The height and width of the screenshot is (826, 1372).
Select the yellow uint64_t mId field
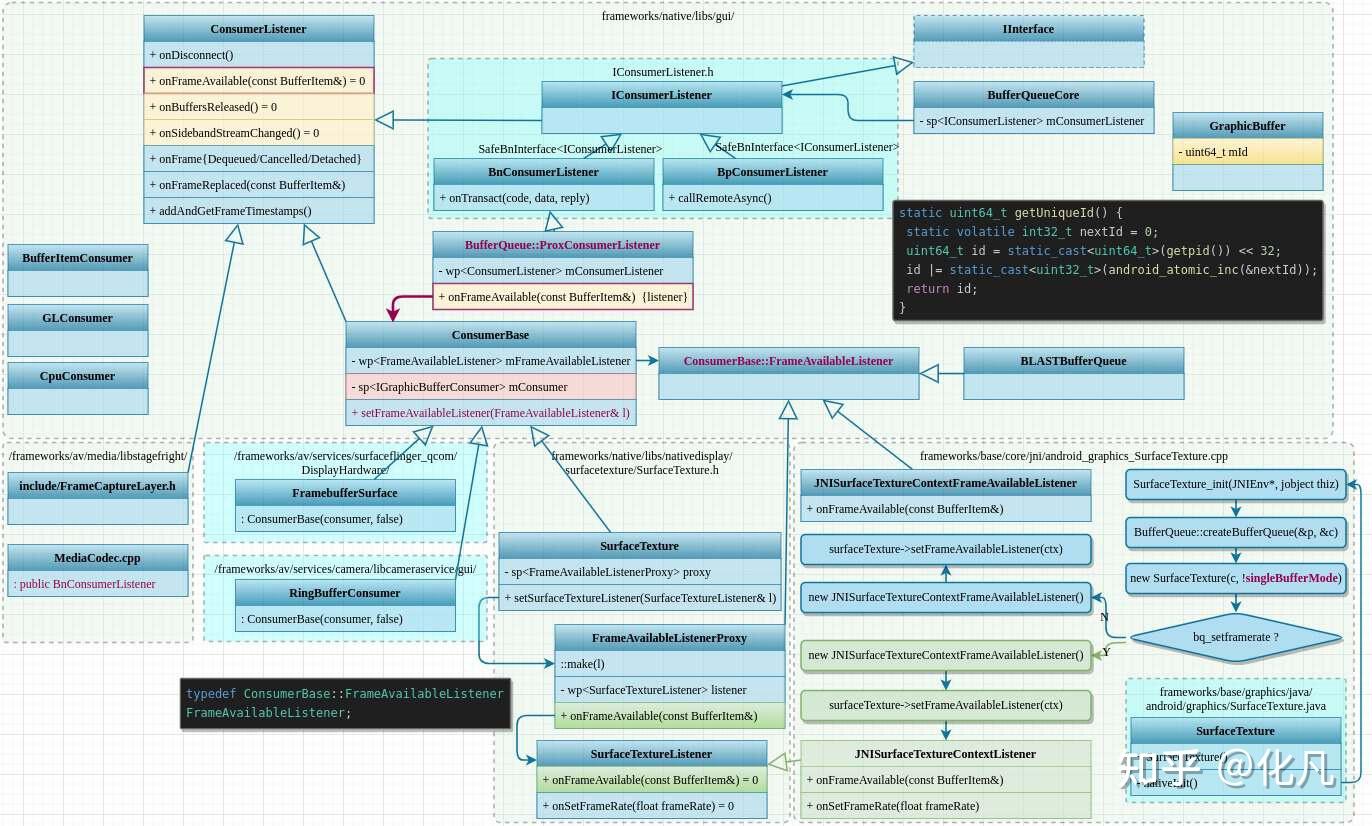pos(1247,152)
